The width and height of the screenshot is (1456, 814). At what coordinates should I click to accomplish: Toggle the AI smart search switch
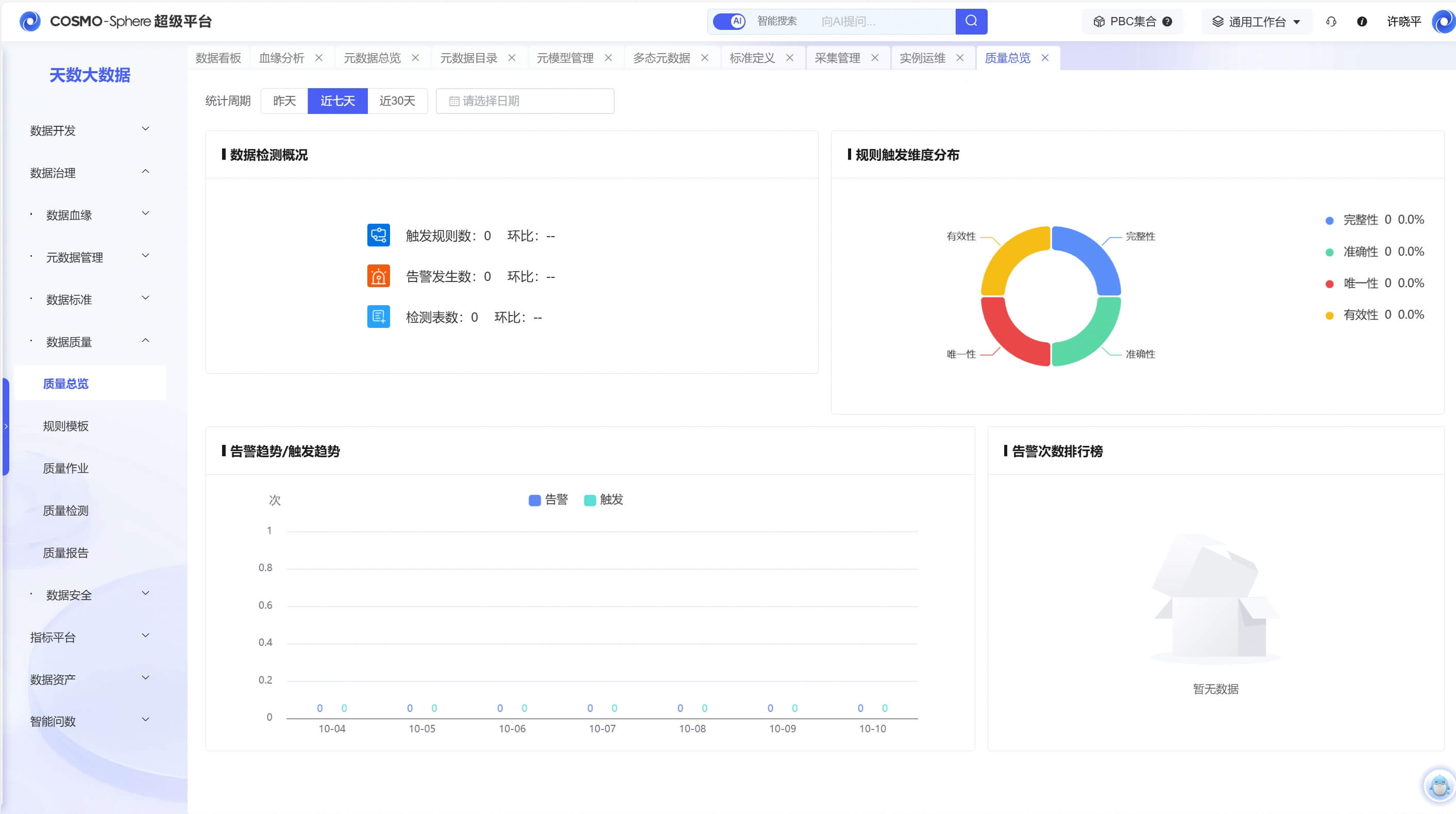tap(729, 22)
